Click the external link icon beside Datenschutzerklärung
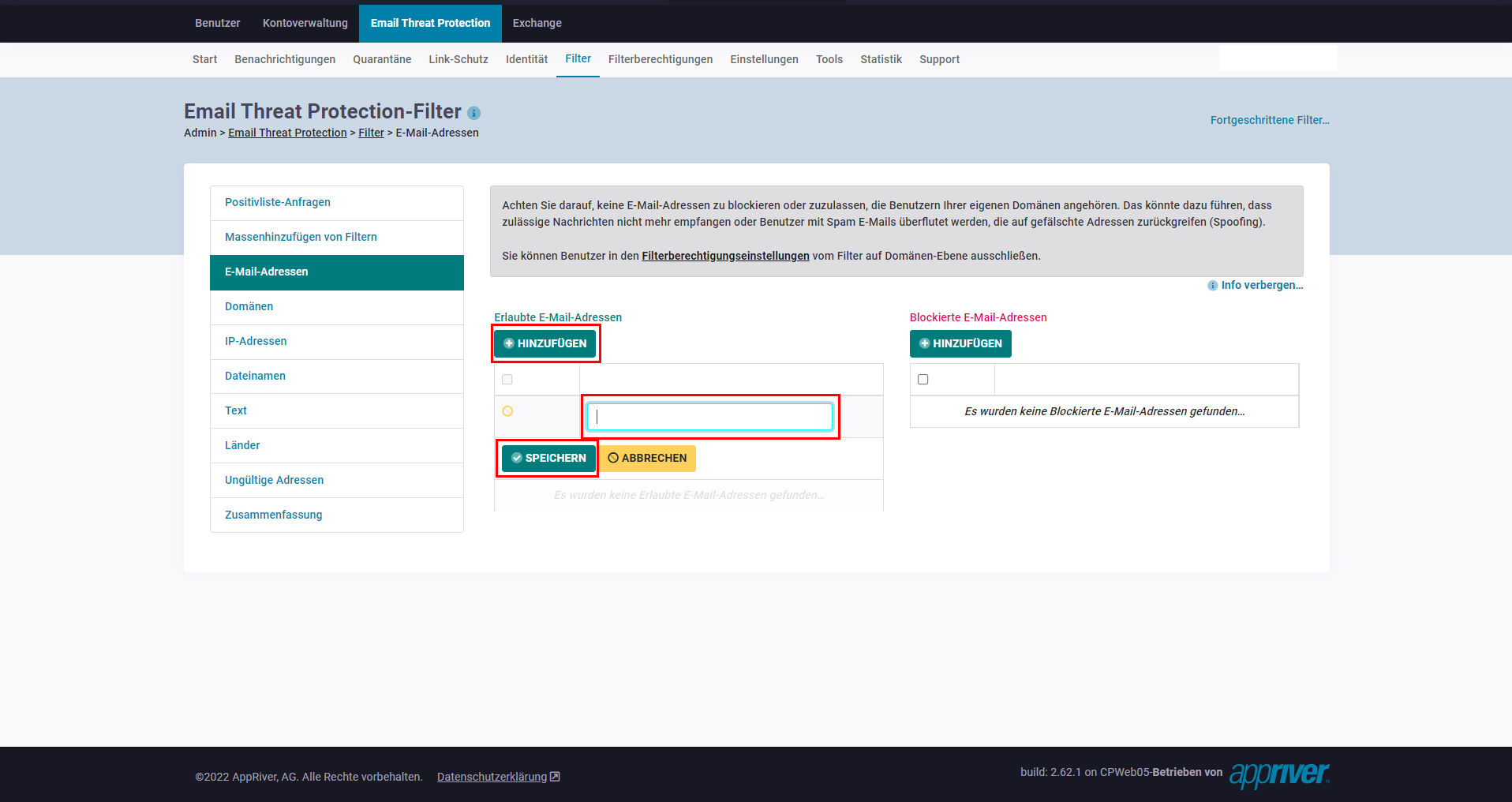The image size is (1512, 802). coord(555,777)
